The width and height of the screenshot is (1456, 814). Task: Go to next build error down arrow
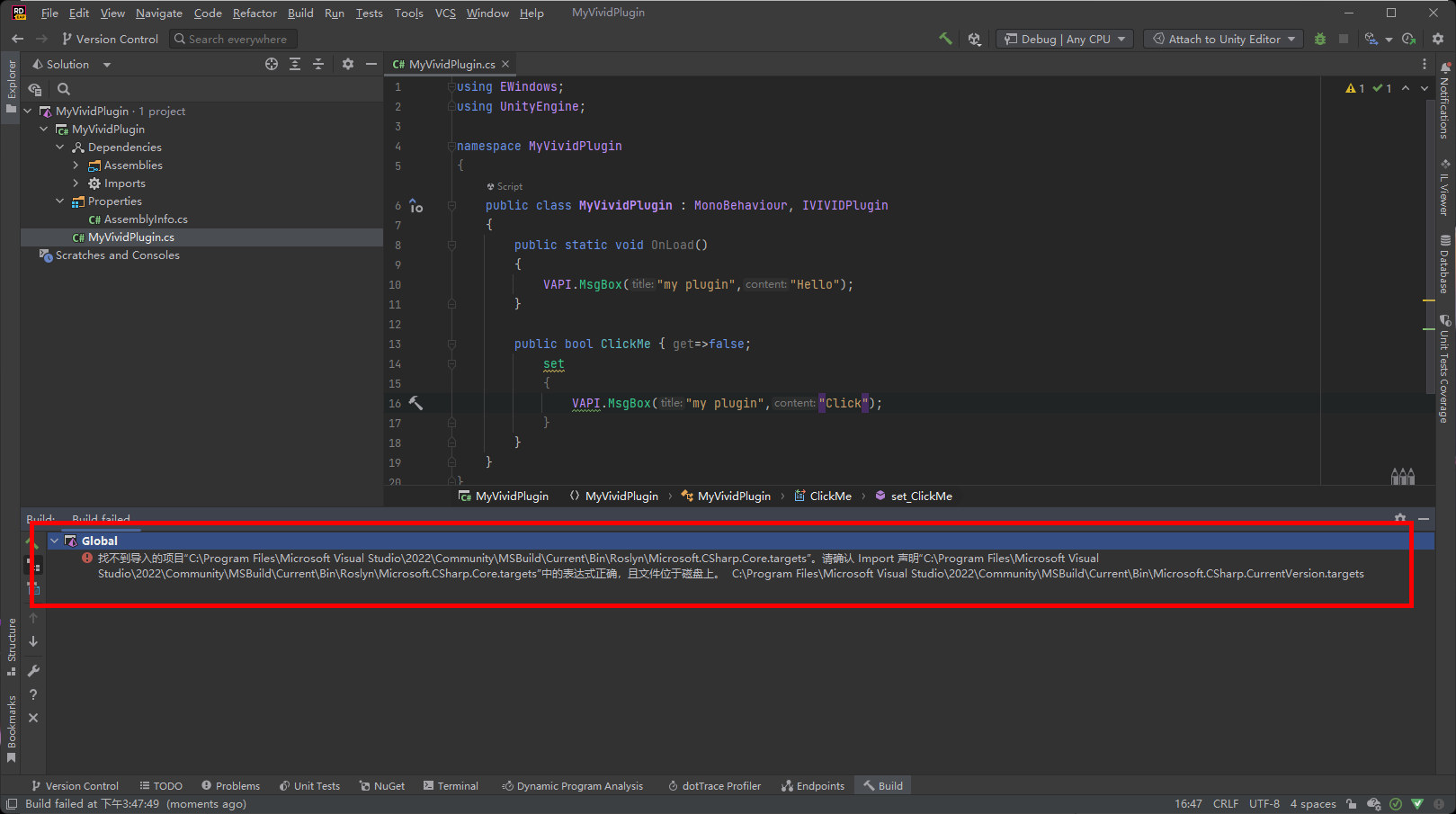[x=33, y=641]
